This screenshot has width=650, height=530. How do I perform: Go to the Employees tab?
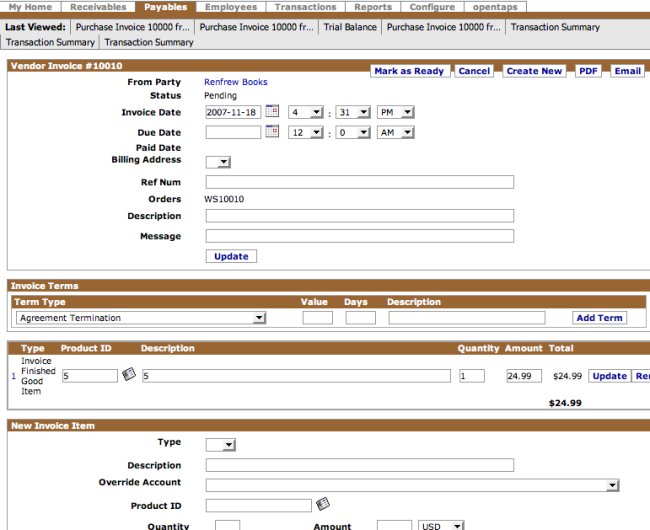(x=231, y=7)
